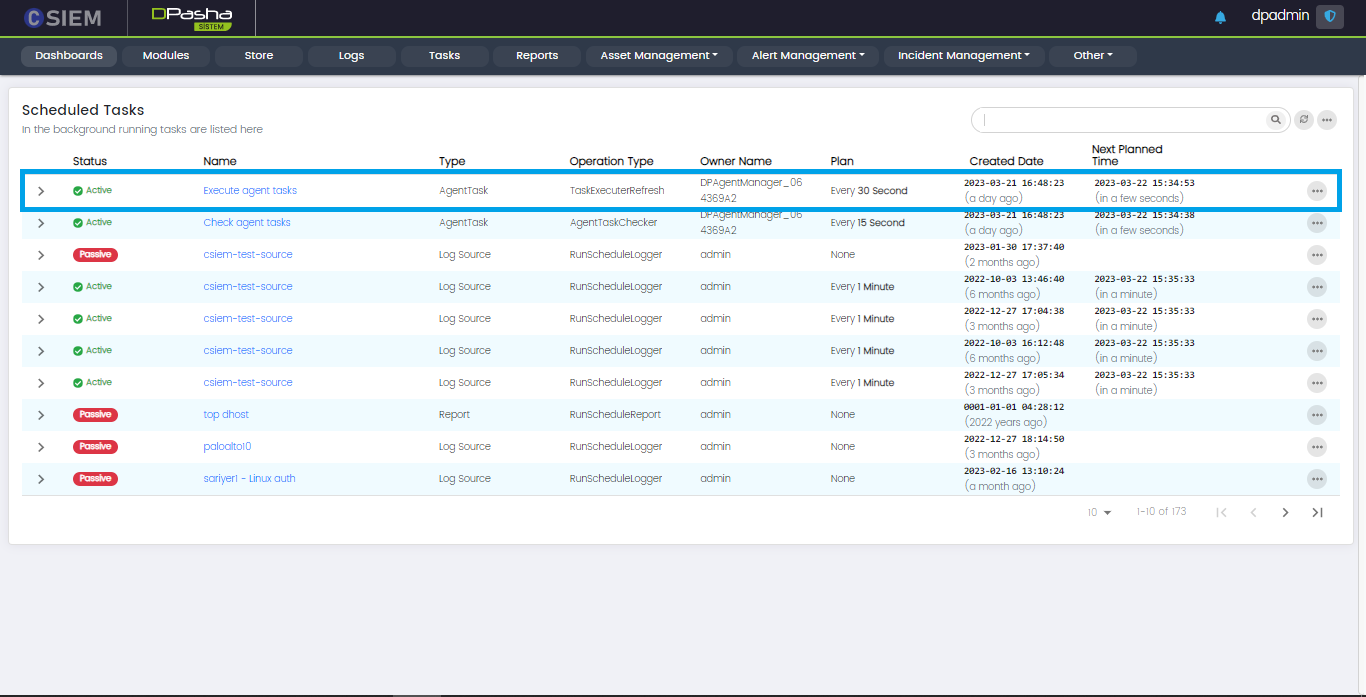Go to the next page of tasks
This screenshot has height=697, width=1366.
pyautogui.click(x=1285, y=512)
